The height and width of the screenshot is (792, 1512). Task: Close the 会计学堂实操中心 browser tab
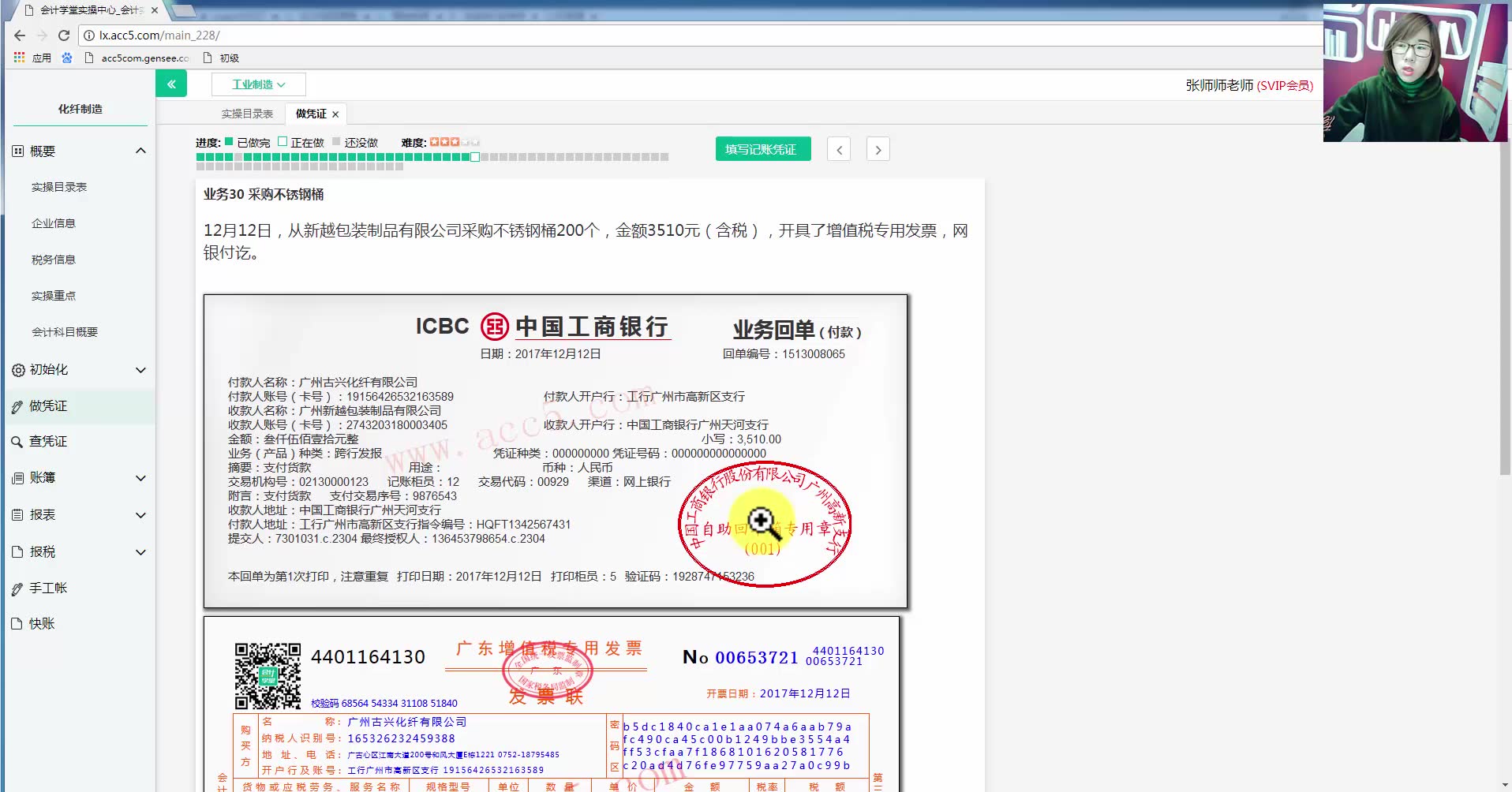155,10
